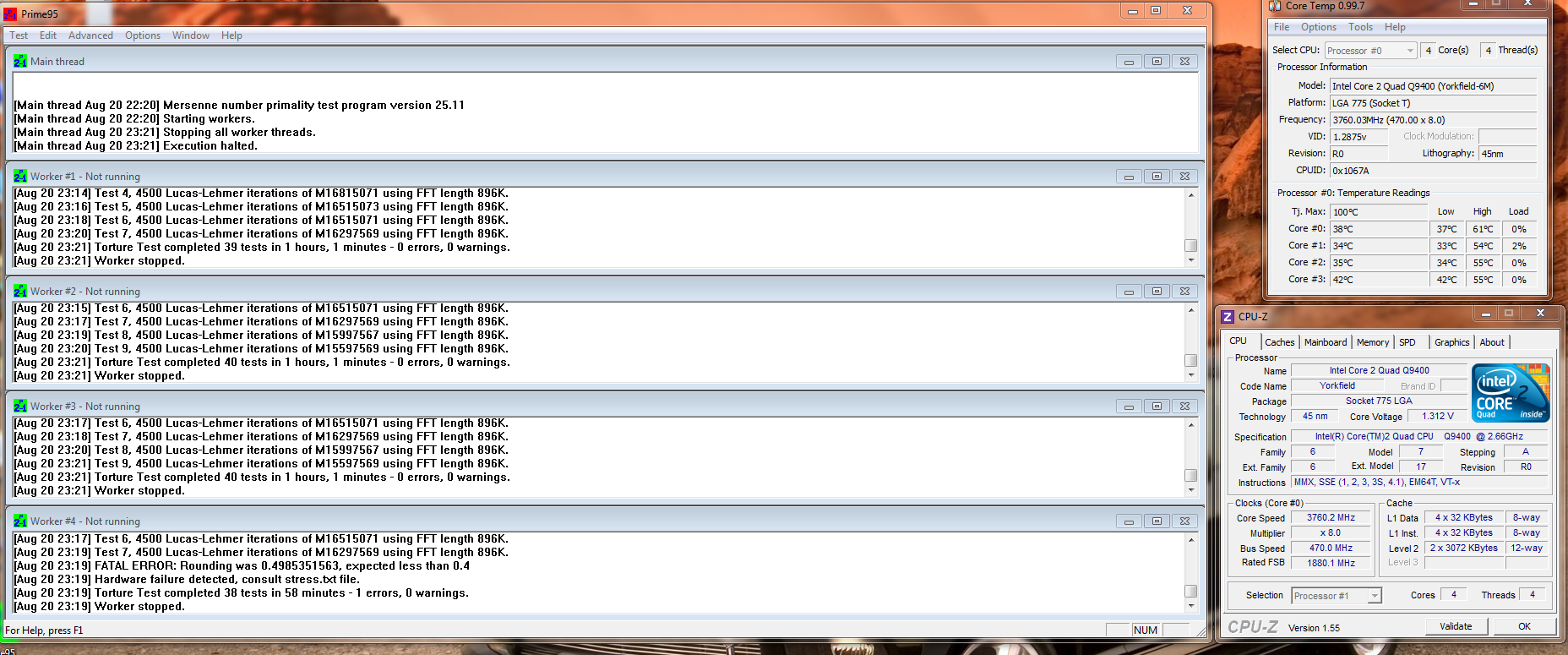Minimize the Worker #3 child window

[1129, 407]
